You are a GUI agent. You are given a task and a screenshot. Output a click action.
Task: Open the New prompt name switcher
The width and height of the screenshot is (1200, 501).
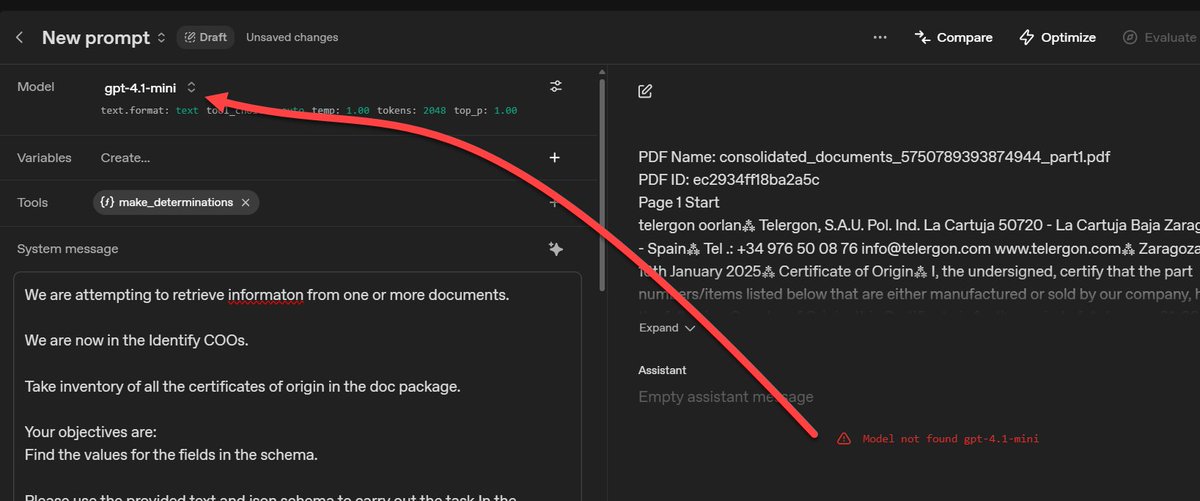click(104, 38)
